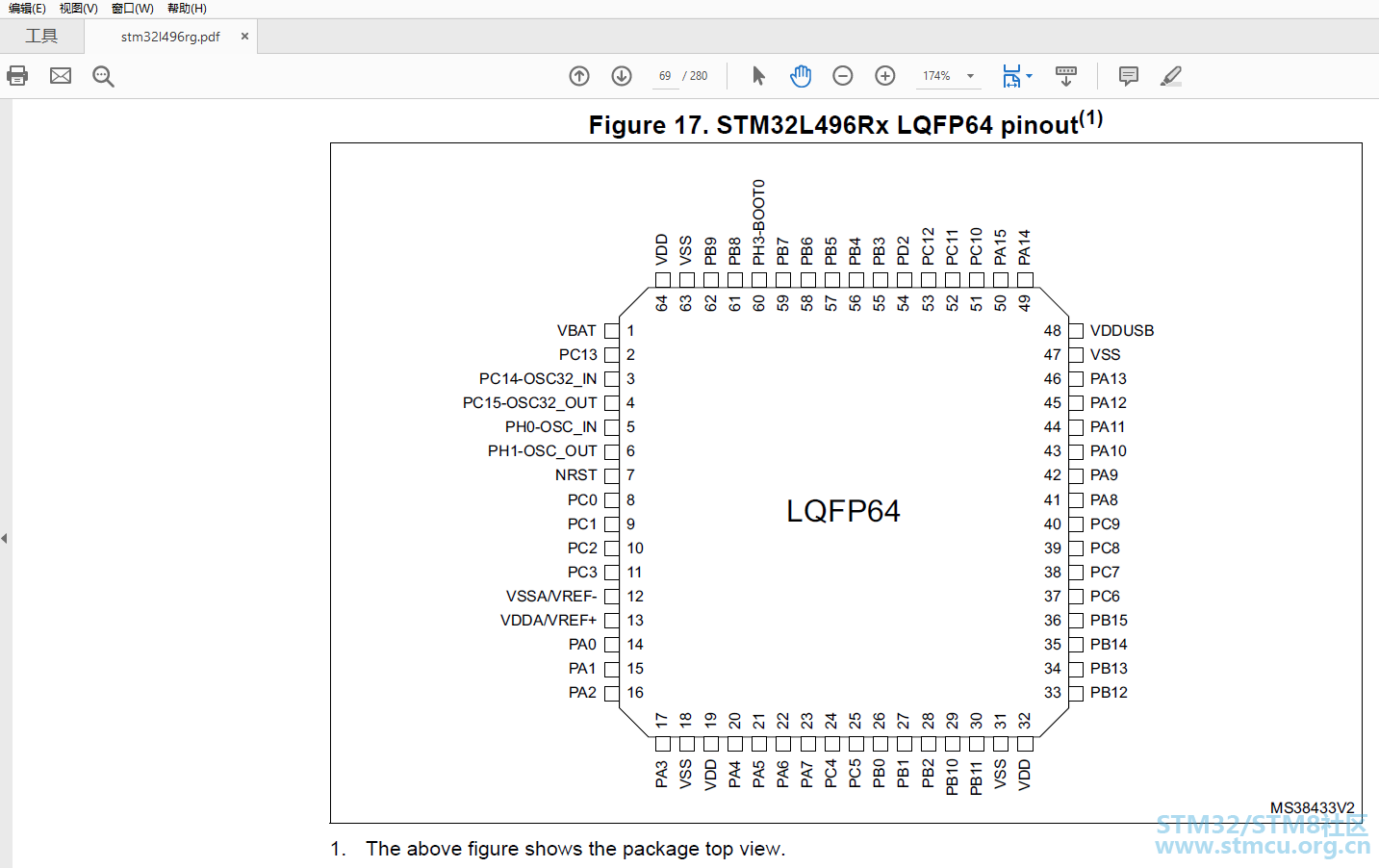Click the PB15 pin label
1379x868 pixels.
pos(1109,621)
